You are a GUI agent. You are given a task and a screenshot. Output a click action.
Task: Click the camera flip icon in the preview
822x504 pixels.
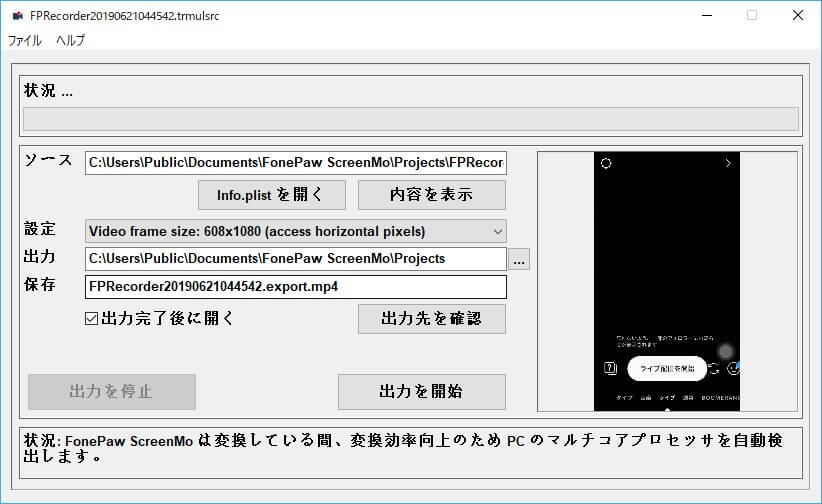tap(714, 369)
